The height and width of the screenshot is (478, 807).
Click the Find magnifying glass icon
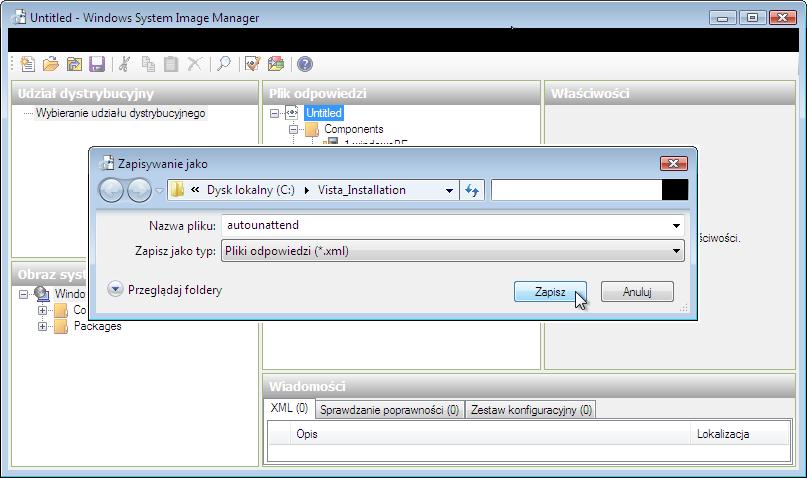pos(224,64)
